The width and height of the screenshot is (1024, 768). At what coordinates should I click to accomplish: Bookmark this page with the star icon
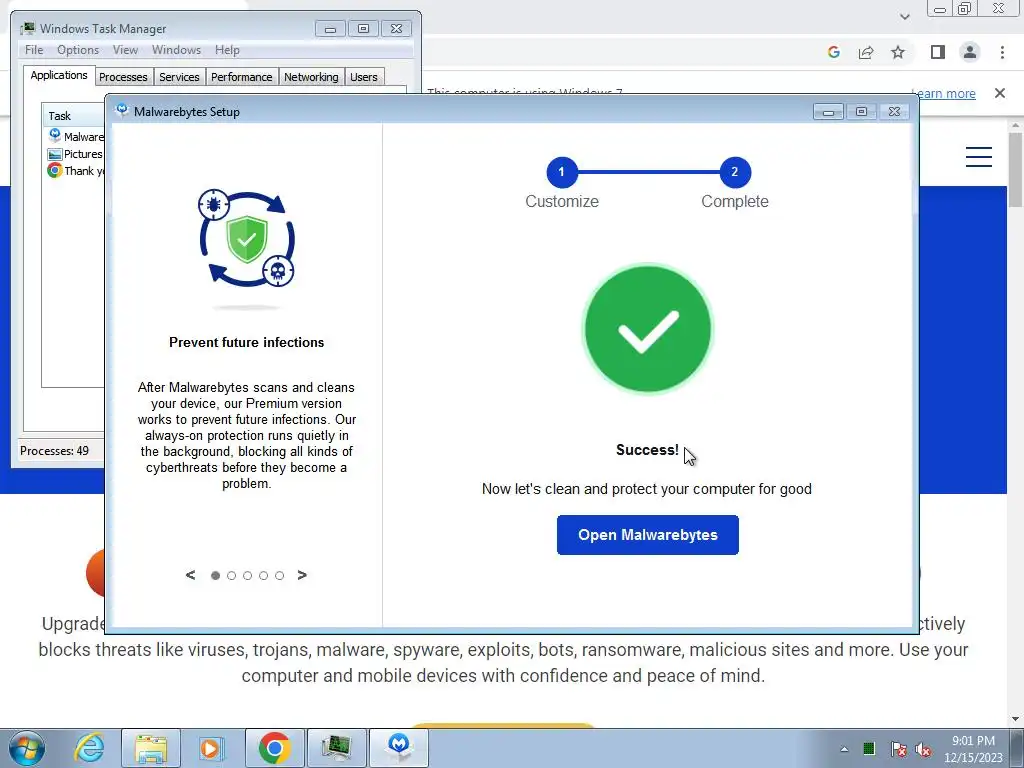tap(898, 52)
